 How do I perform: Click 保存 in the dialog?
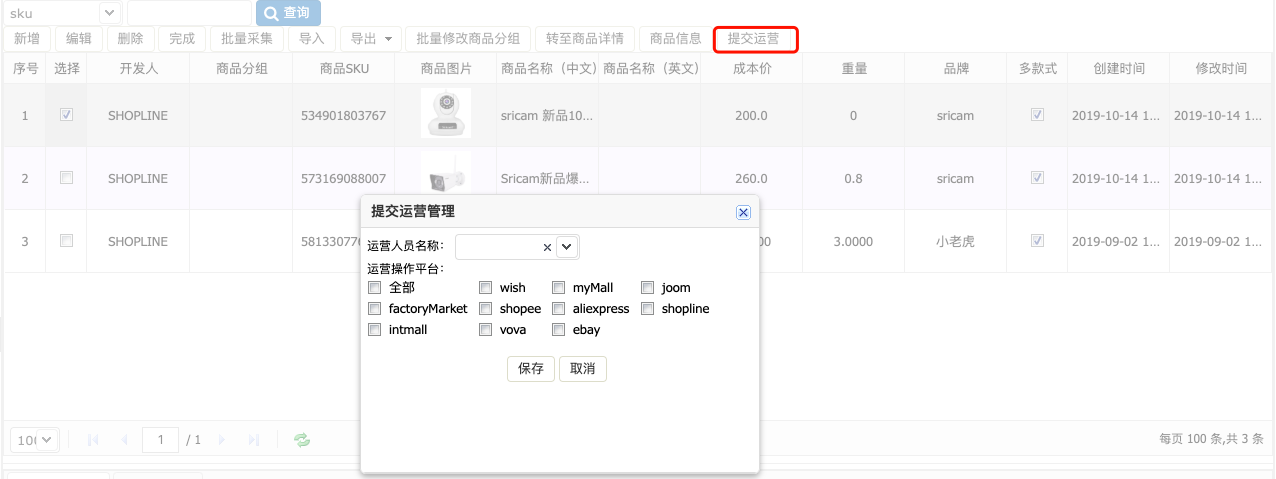(531, 369)
